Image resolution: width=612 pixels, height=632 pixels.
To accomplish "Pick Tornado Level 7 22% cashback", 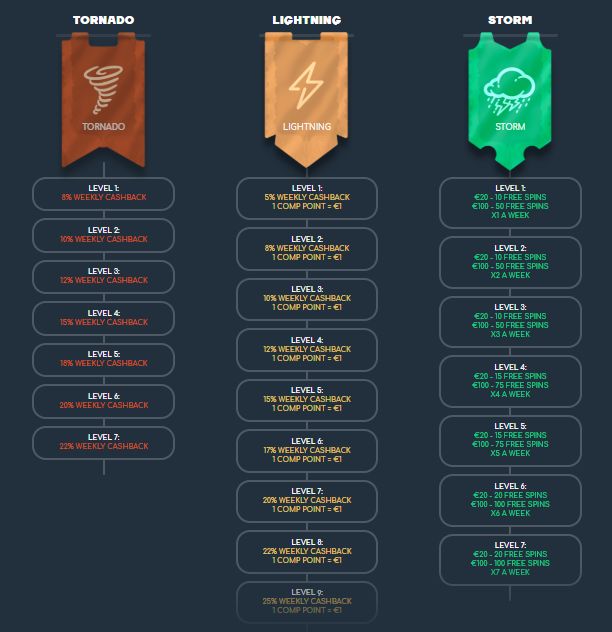I will (x=103, y=442).
